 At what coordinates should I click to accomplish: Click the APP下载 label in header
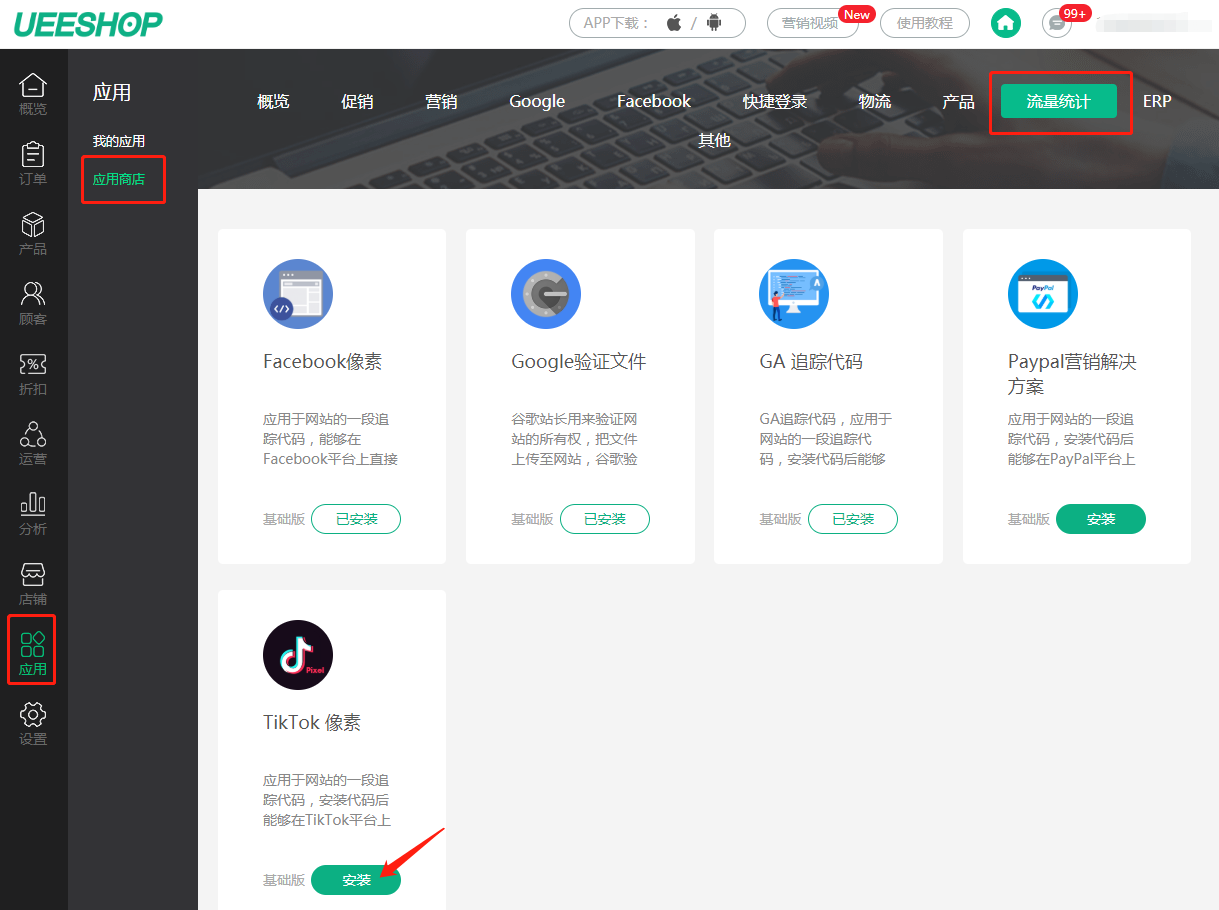point(617,23)
